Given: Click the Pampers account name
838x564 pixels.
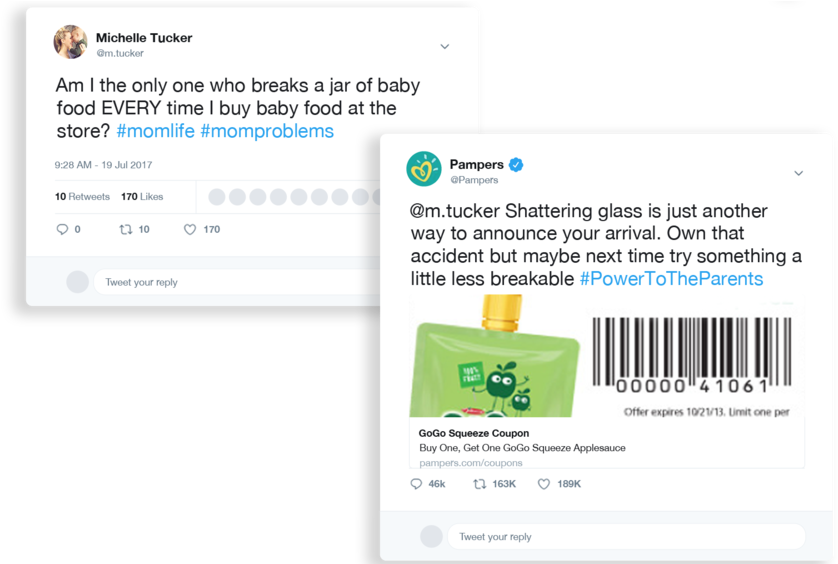Looking at the screenshot, I should [476, 163].
